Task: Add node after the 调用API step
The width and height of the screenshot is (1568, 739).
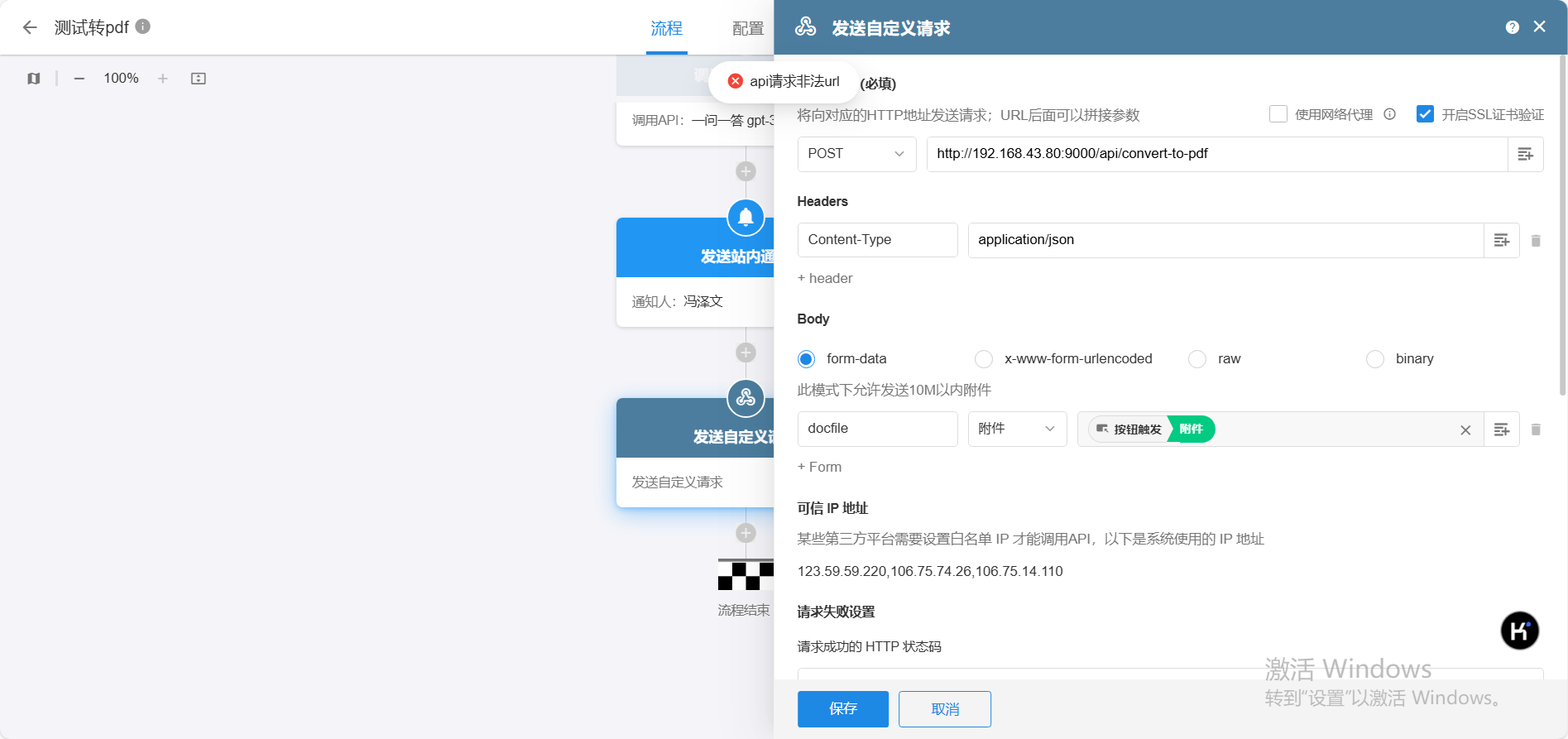Action: [x=746, y=171]
